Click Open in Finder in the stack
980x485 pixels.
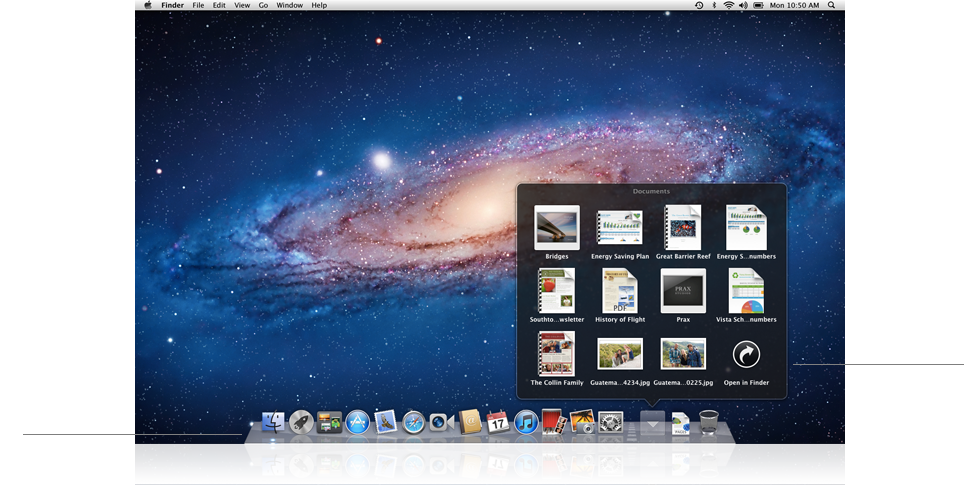(x=746, y=355)
